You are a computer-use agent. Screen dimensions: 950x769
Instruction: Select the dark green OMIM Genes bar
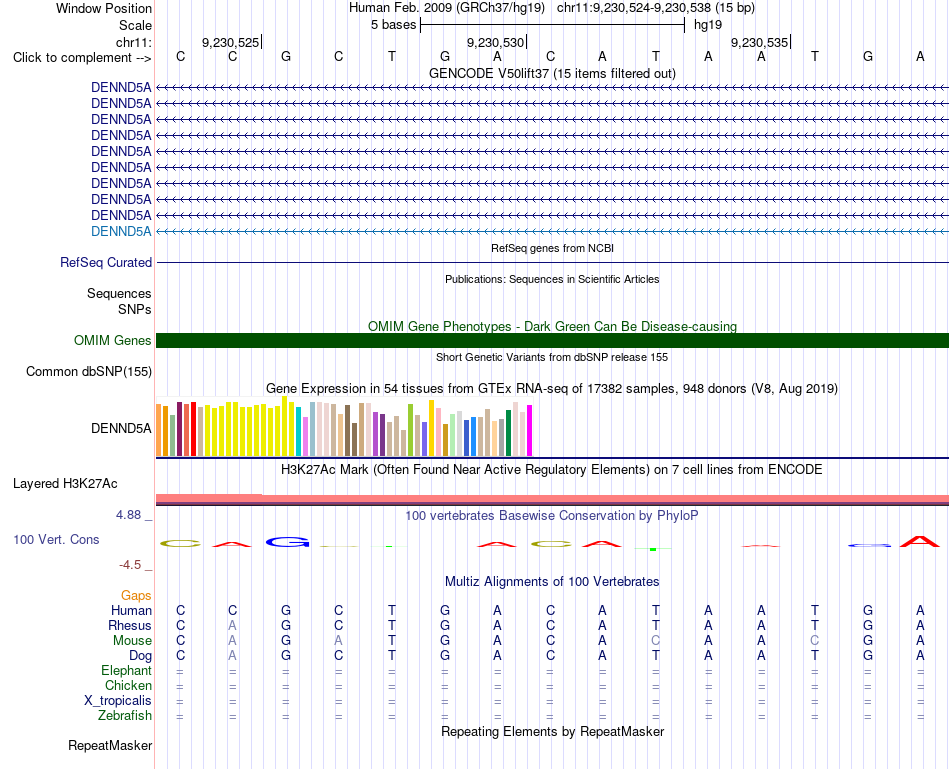coord(552,341)
